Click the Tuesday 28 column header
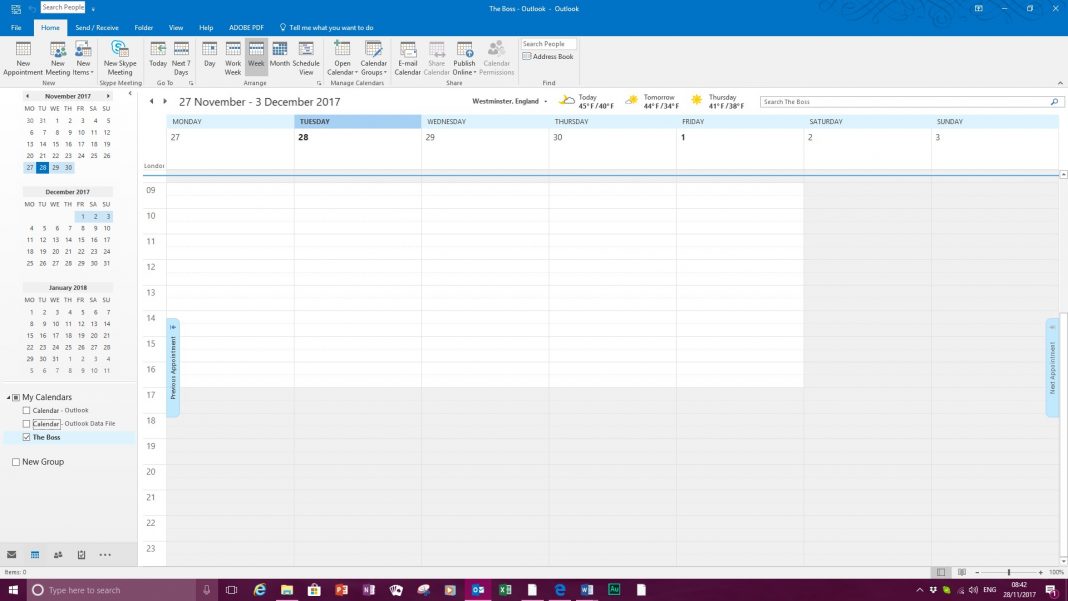1068x601 pixels. click(x=314, y=121)
